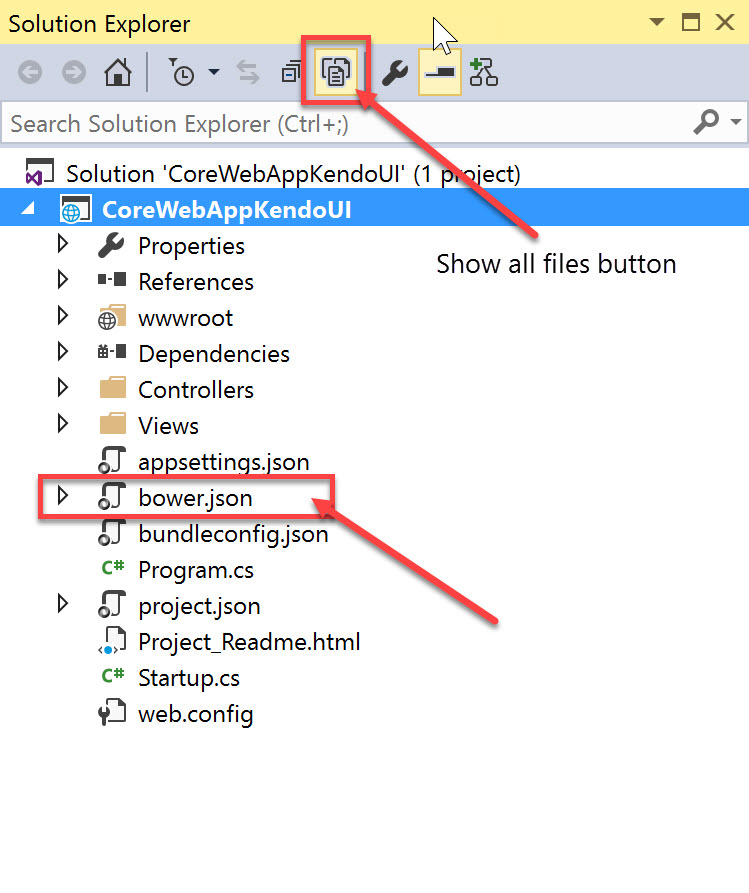Click the Forward navigation arrow icon
Viewport: 749px width, 893px height.
[x=74, y=73]
